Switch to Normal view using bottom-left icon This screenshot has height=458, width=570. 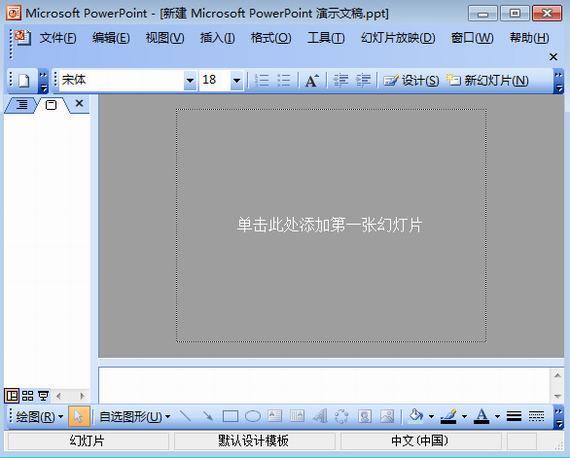pyautogui.click(x=12, y=395)
